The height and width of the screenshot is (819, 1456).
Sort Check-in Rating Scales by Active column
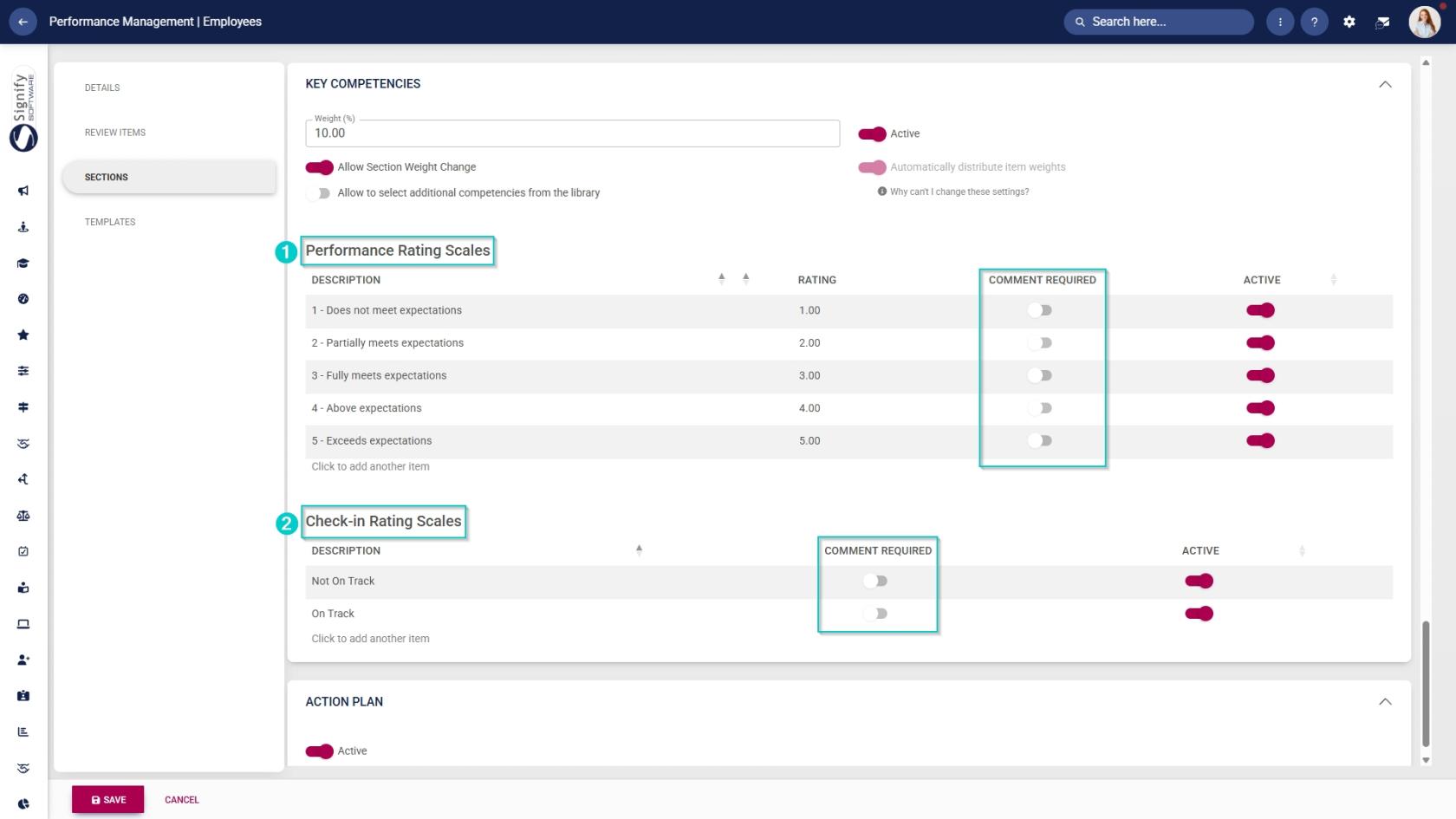click(1302, 550)
